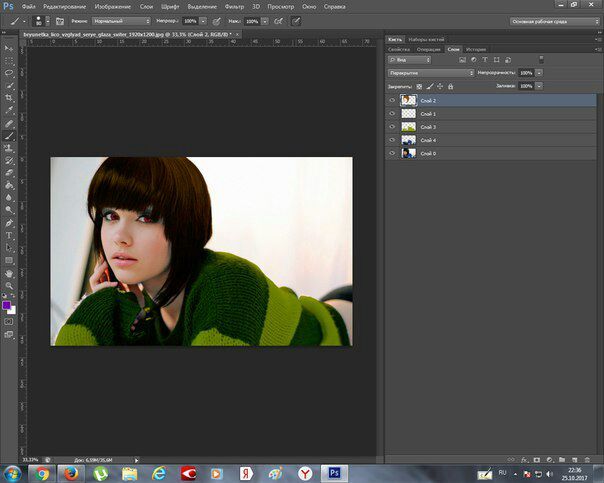Filter layers by adjustment layers

tap(474, 60)
